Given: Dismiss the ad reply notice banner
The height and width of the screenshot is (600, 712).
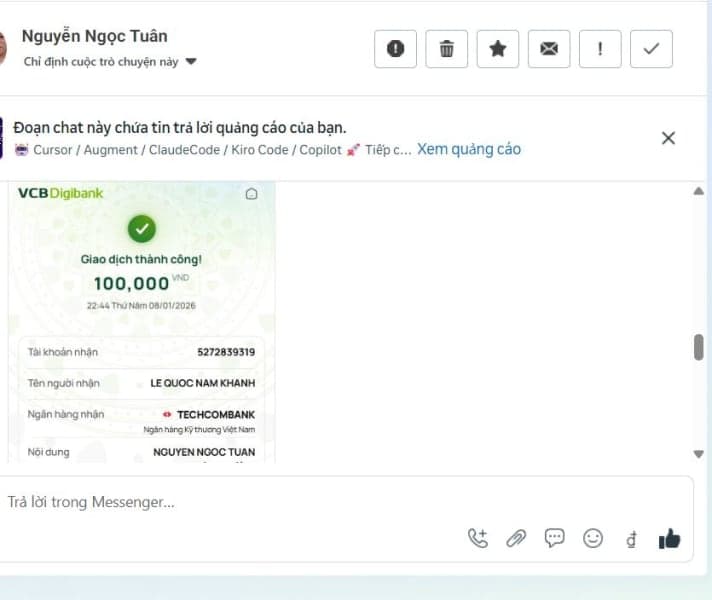Looking at the screenshot, I should click(x=668, y=138).
